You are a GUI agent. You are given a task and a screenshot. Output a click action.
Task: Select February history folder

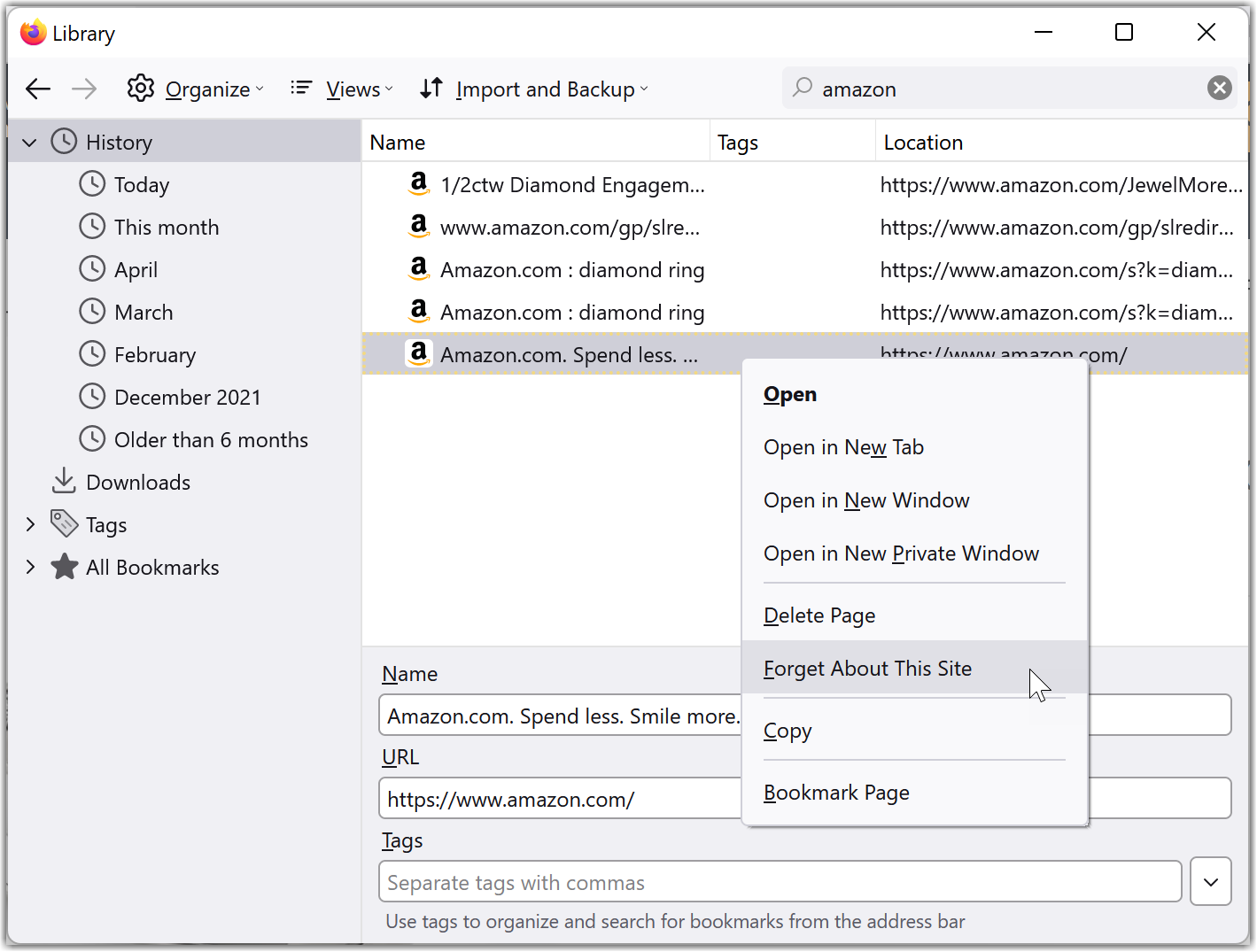click(x=155, y=354)
